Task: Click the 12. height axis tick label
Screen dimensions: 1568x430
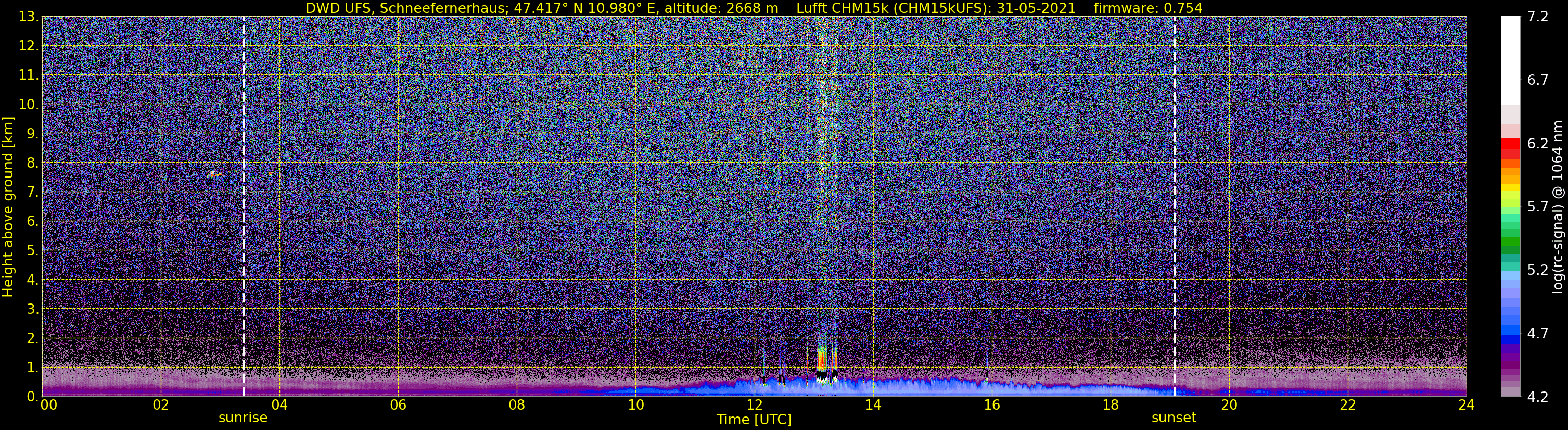Action: tap(29, 46)
